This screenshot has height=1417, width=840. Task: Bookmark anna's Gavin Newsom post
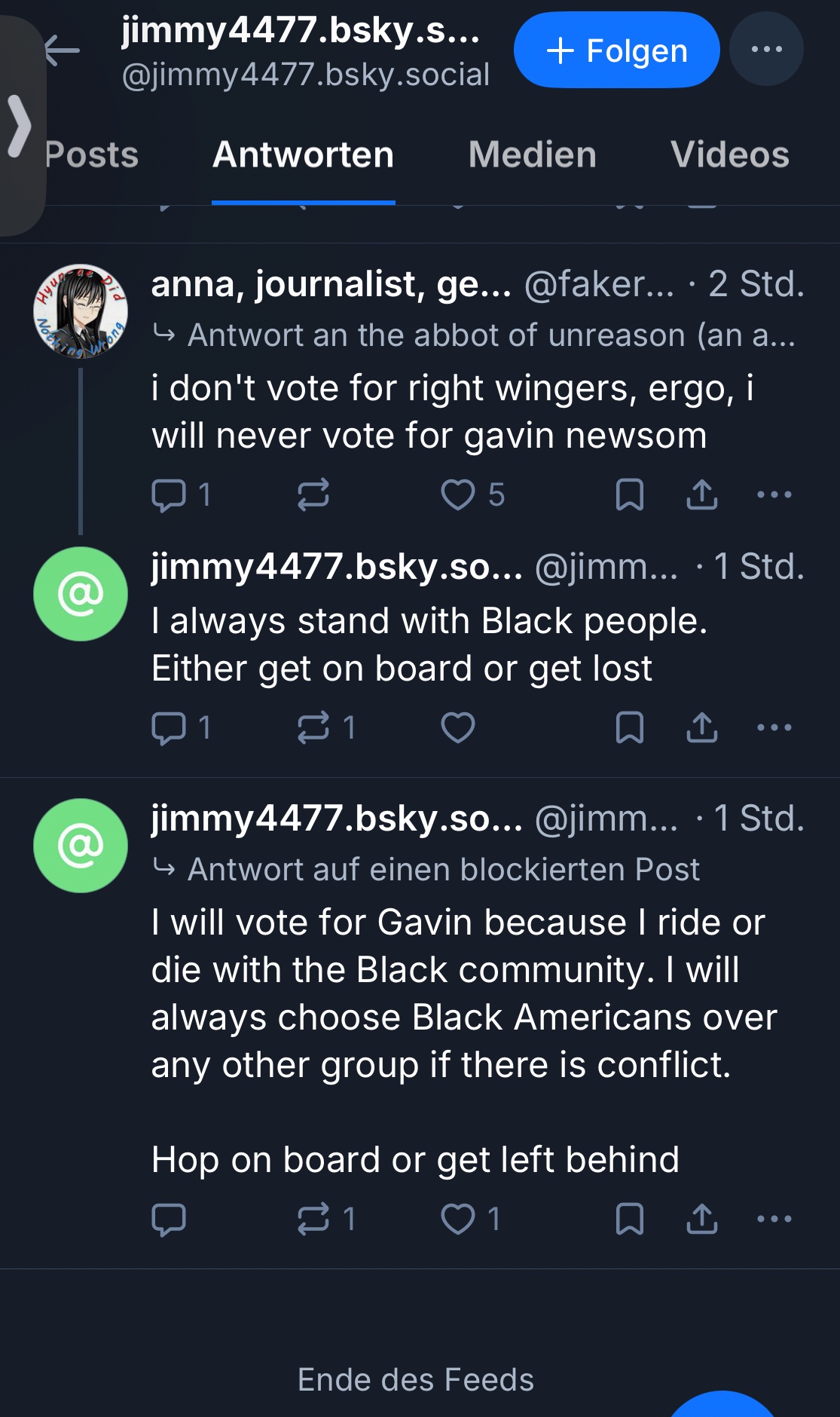tap(630, 495)
